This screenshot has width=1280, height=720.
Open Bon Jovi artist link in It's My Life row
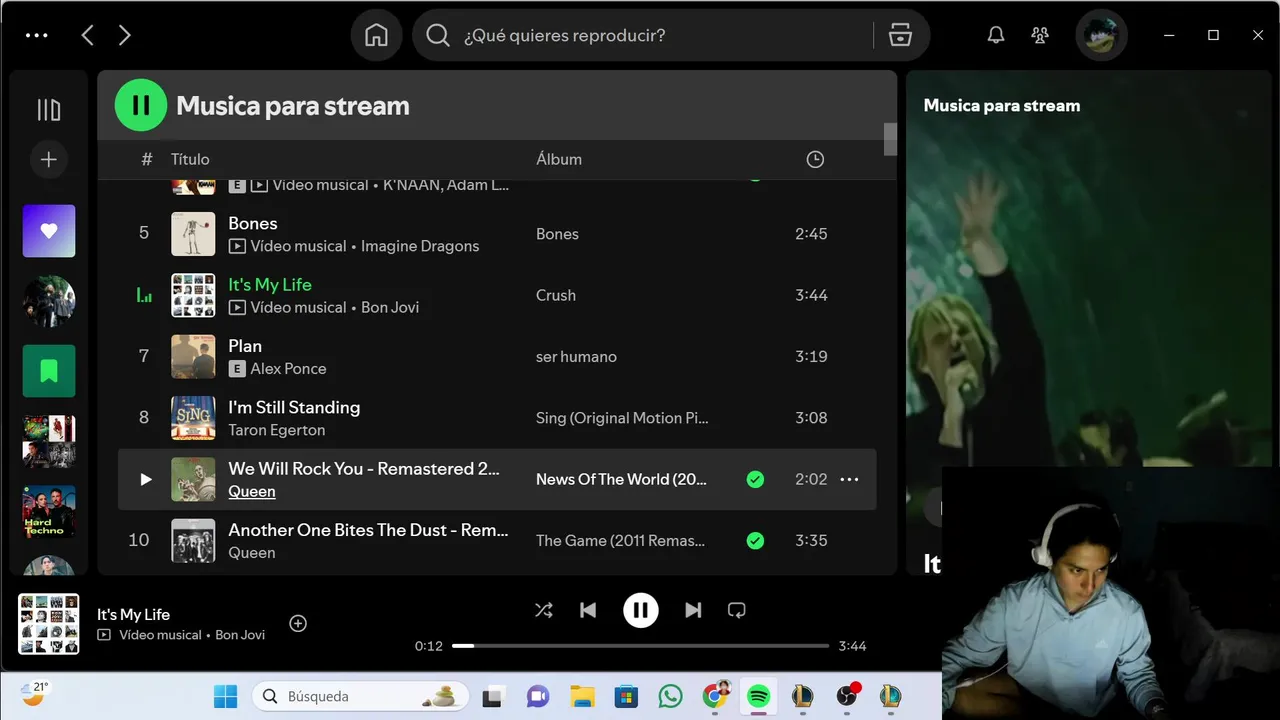(390, 307)
